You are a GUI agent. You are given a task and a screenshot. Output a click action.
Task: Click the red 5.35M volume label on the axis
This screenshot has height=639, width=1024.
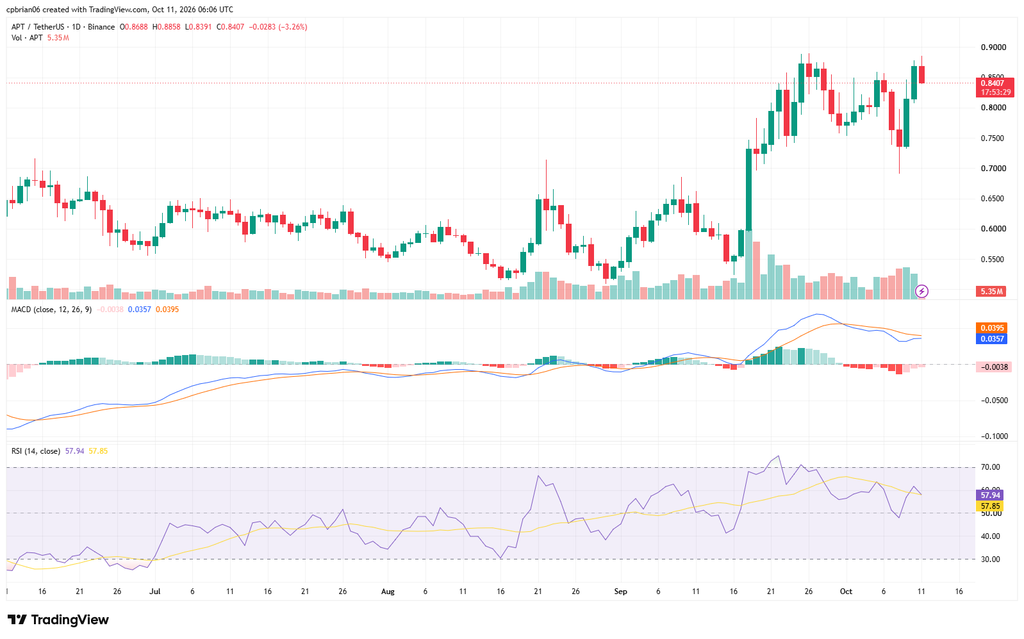(x=991, y=291)
